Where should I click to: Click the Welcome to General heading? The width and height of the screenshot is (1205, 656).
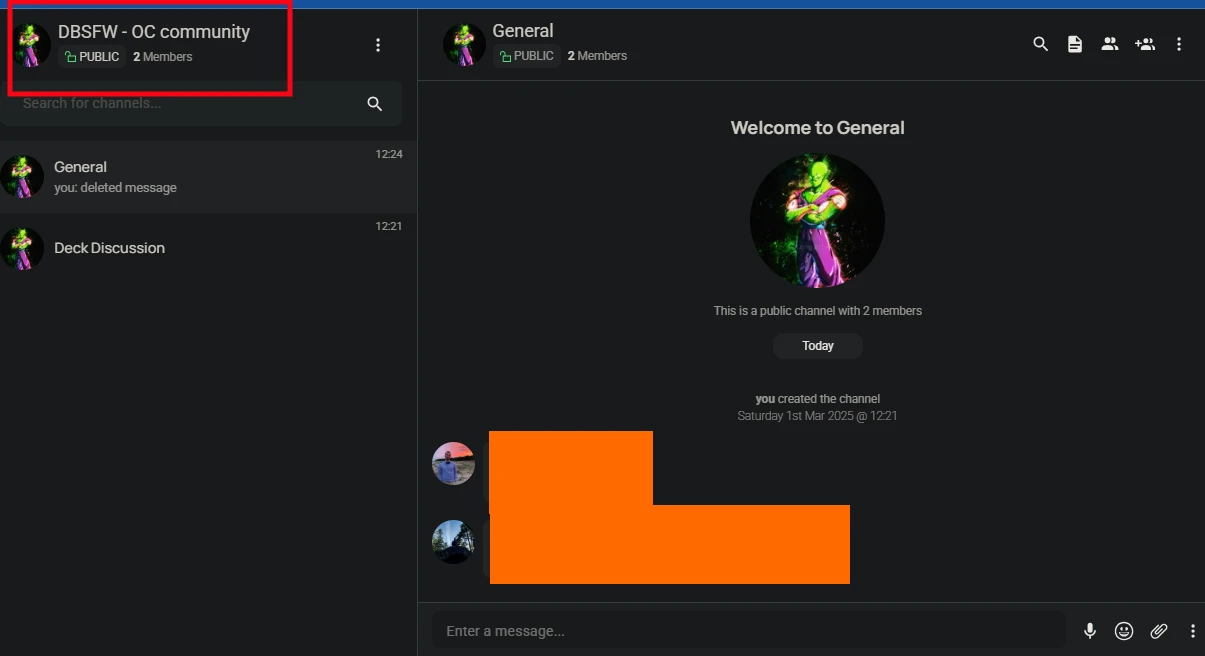tap(817, 128)
